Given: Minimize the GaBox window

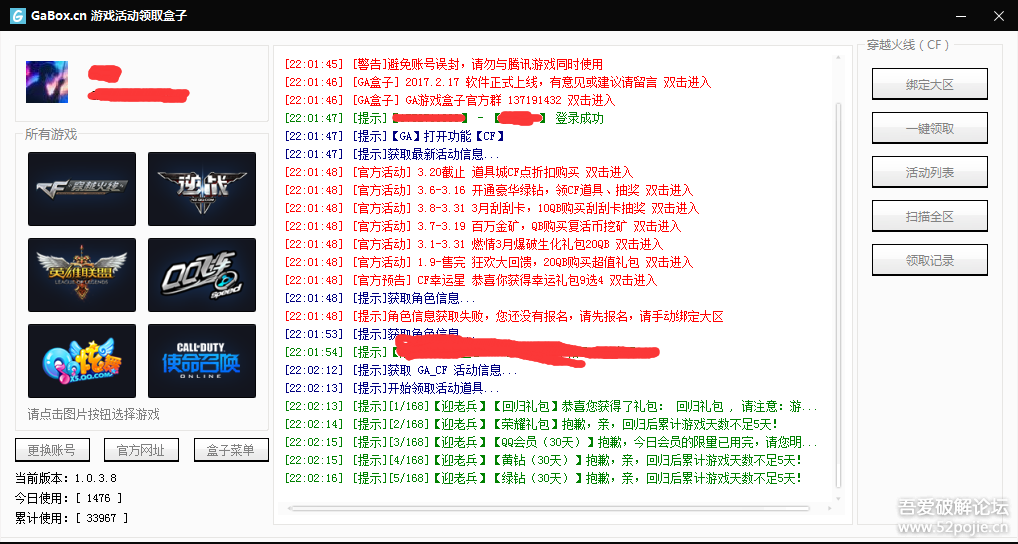Looking at the screenshot, I should click(x=962, y=16).
